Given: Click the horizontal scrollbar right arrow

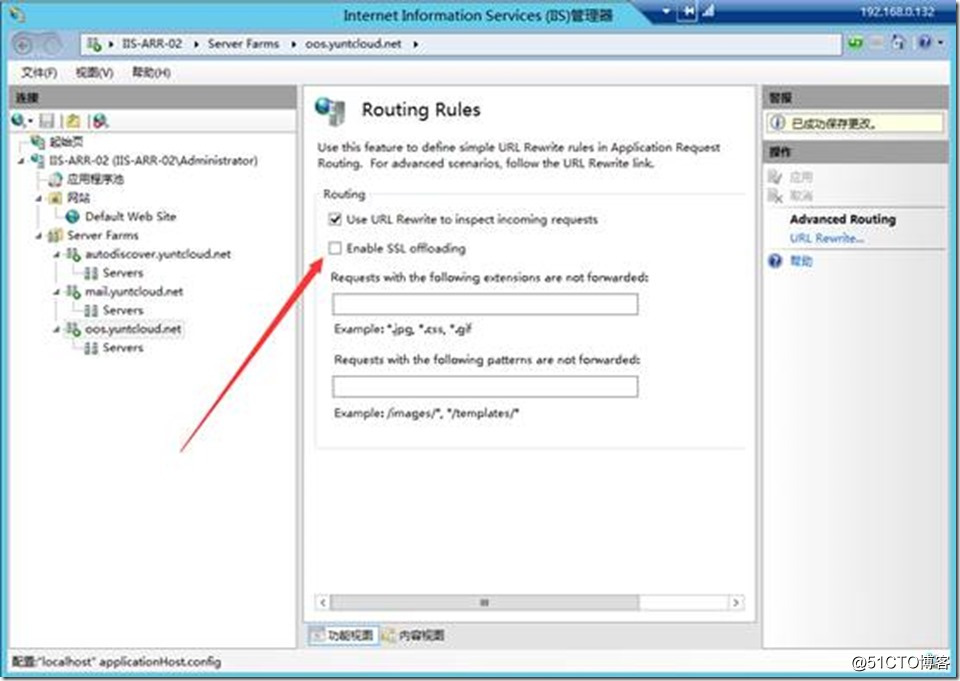Looking at the screenshot, I should [736, 603].
